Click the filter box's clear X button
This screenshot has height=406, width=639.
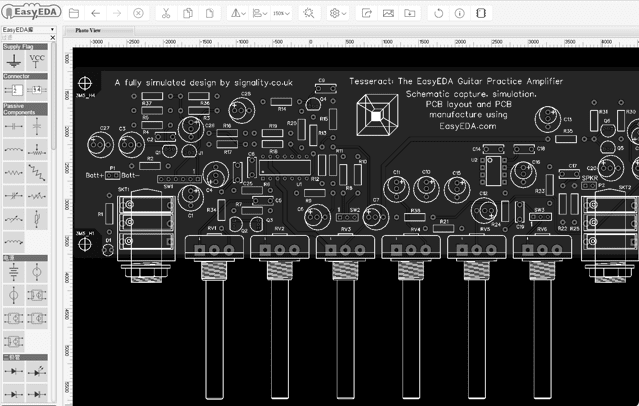click(53, 38)
